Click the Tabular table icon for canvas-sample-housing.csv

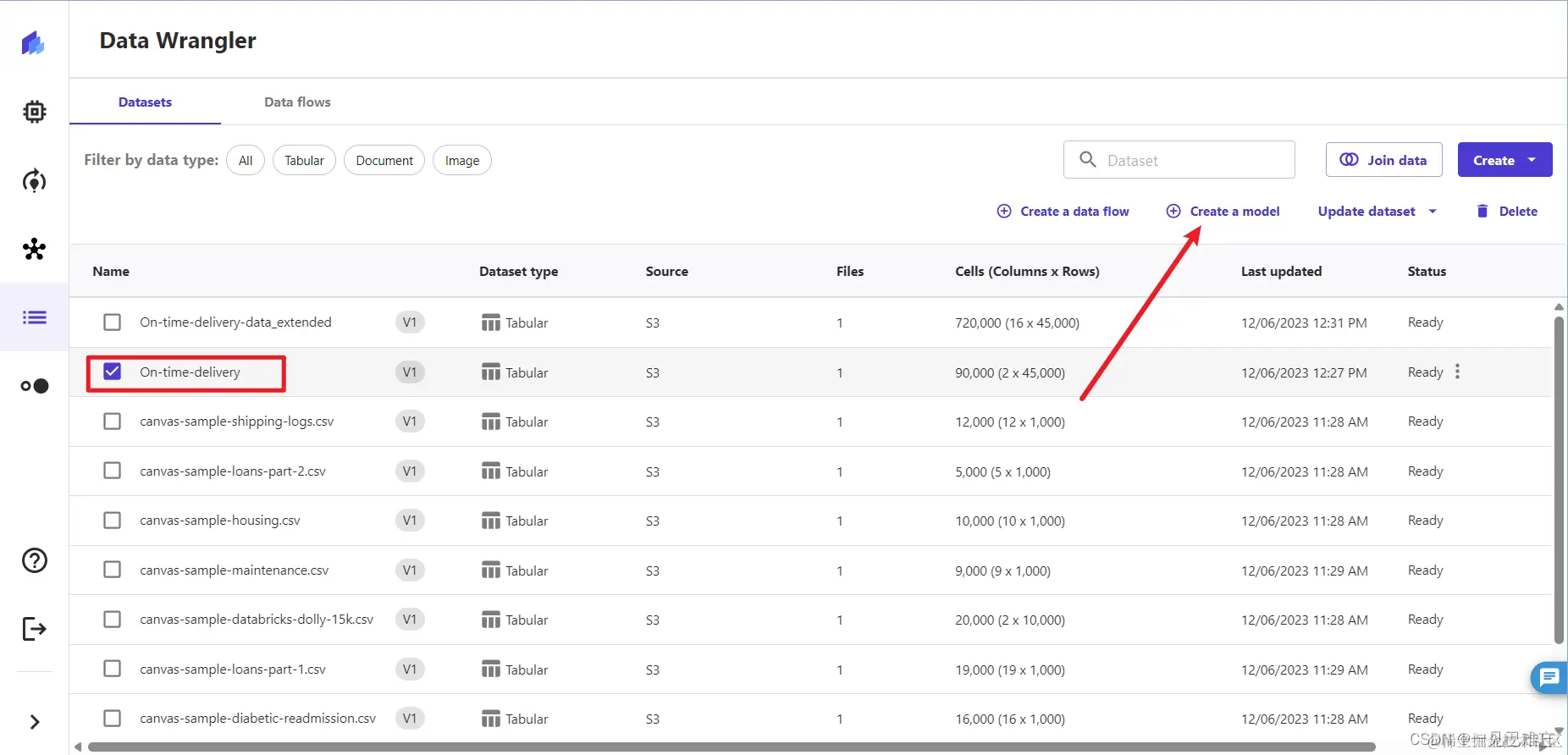tap(491, 521)
